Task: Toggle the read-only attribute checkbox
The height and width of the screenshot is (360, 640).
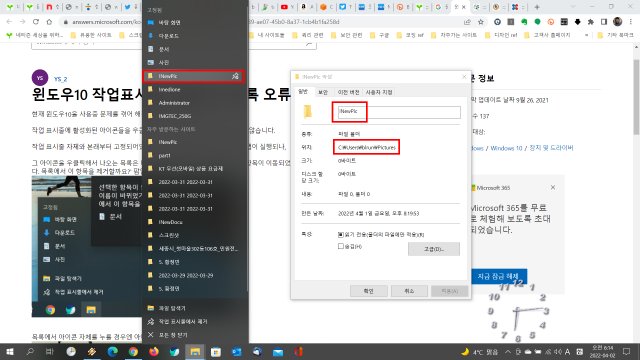Action: point(341,234)
